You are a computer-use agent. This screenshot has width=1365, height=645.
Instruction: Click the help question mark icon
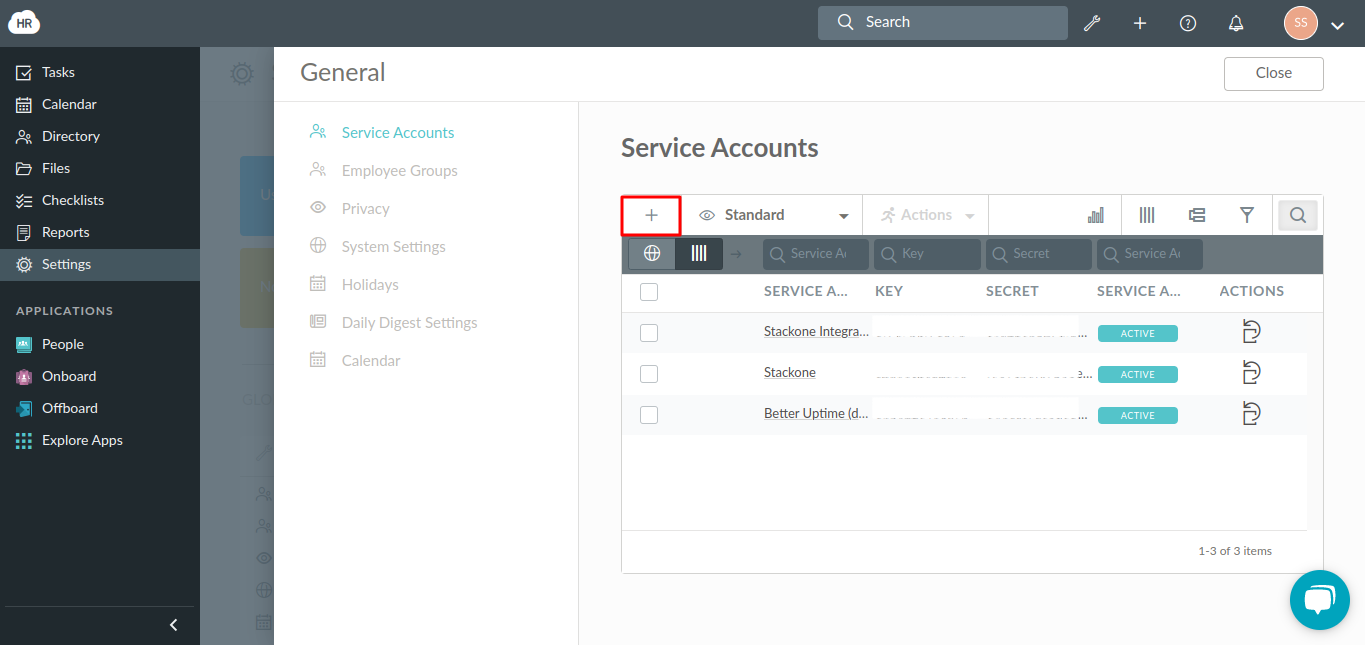tap(1187, 22)
